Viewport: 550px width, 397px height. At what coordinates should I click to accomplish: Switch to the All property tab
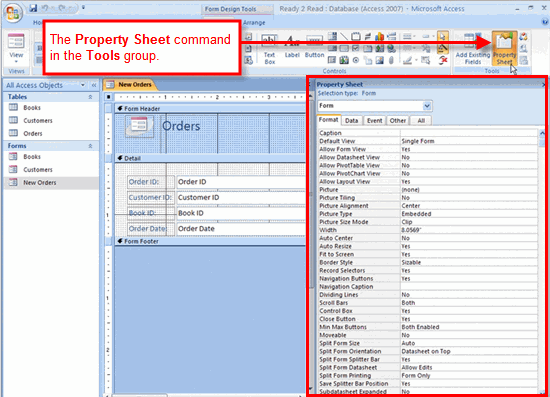421,121
